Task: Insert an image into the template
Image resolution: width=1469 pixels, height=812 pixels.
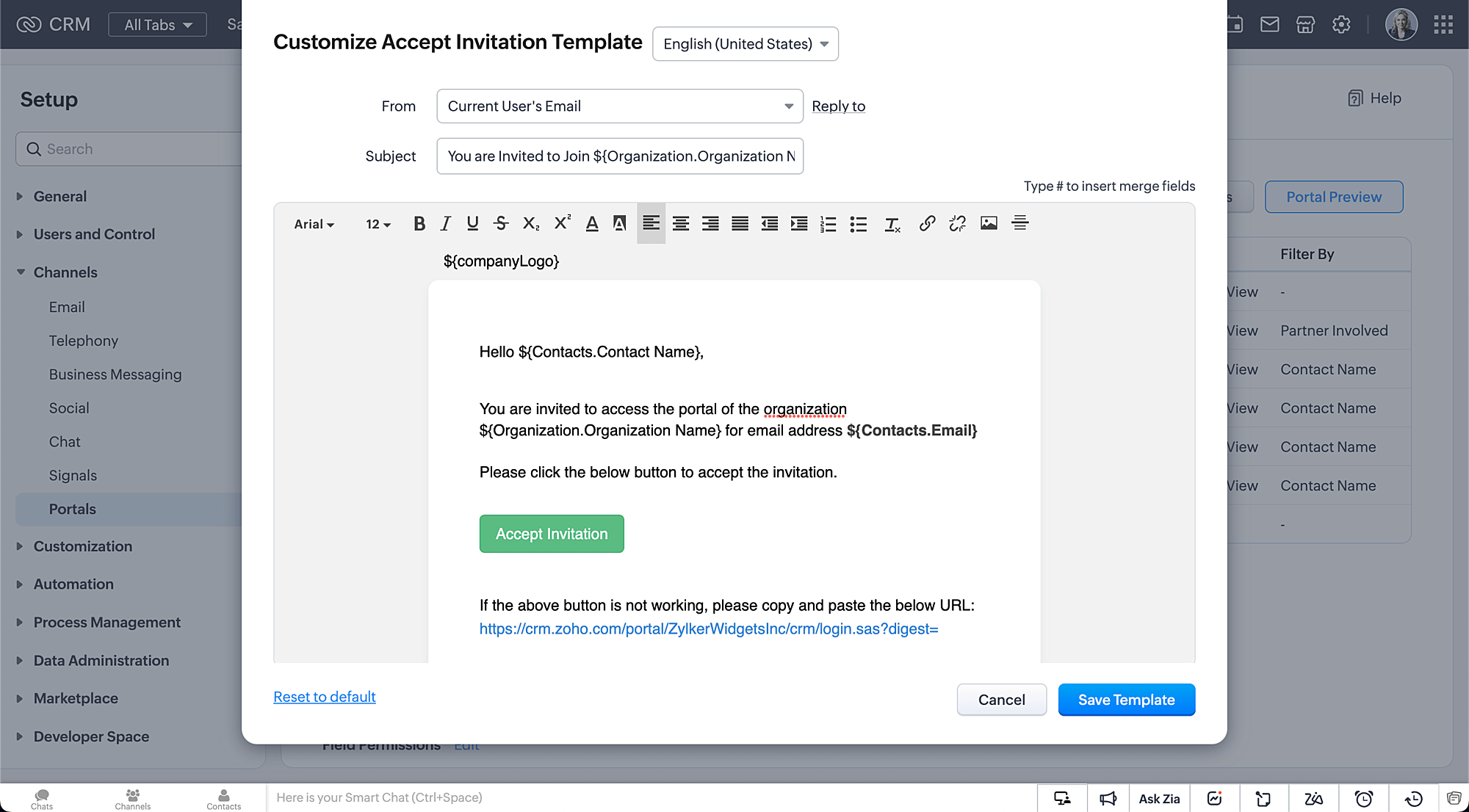Action: [x=989, y=224]
